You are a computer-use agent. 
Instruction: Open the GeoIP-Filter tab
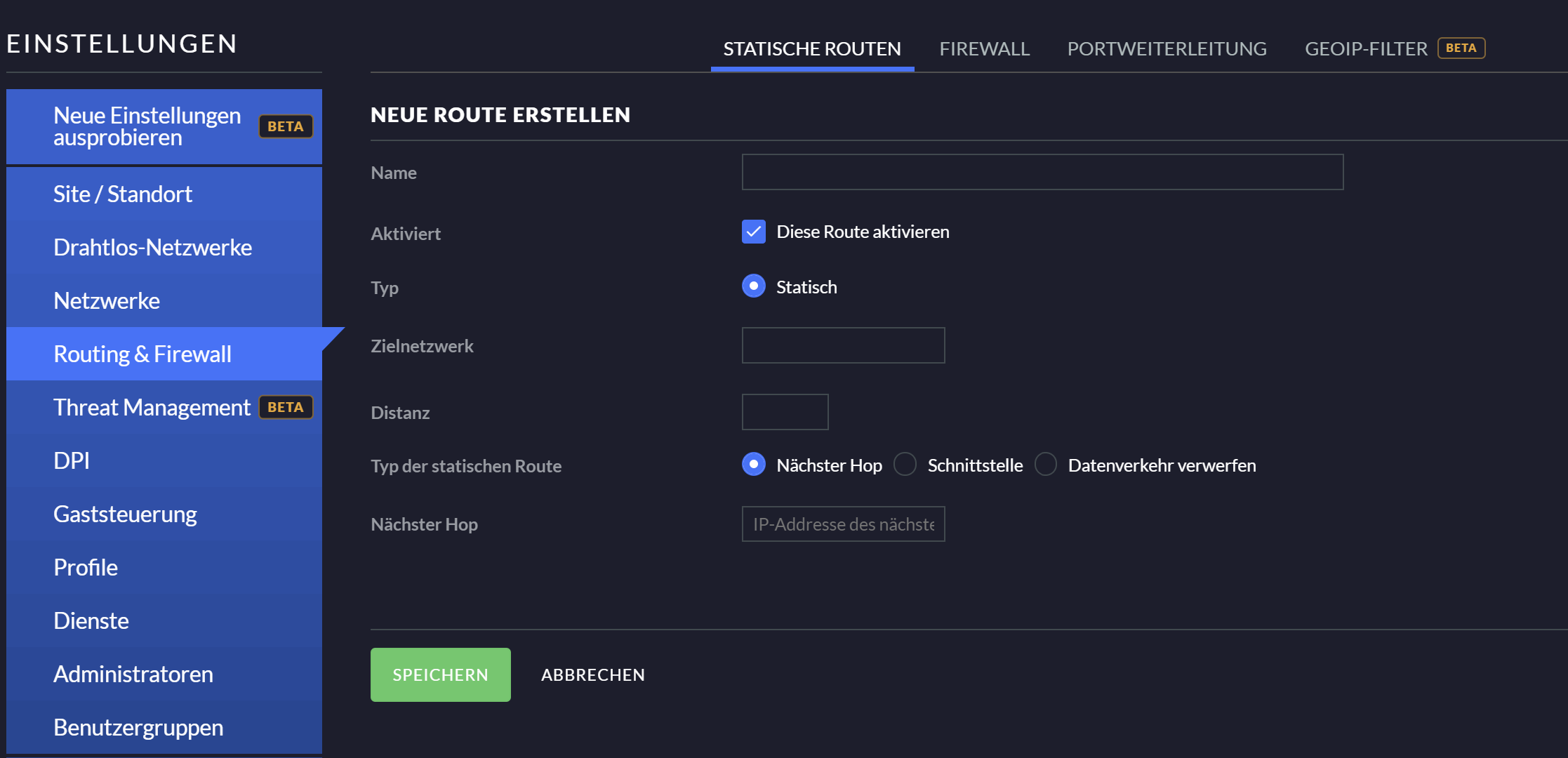[x=1366, y=49]
